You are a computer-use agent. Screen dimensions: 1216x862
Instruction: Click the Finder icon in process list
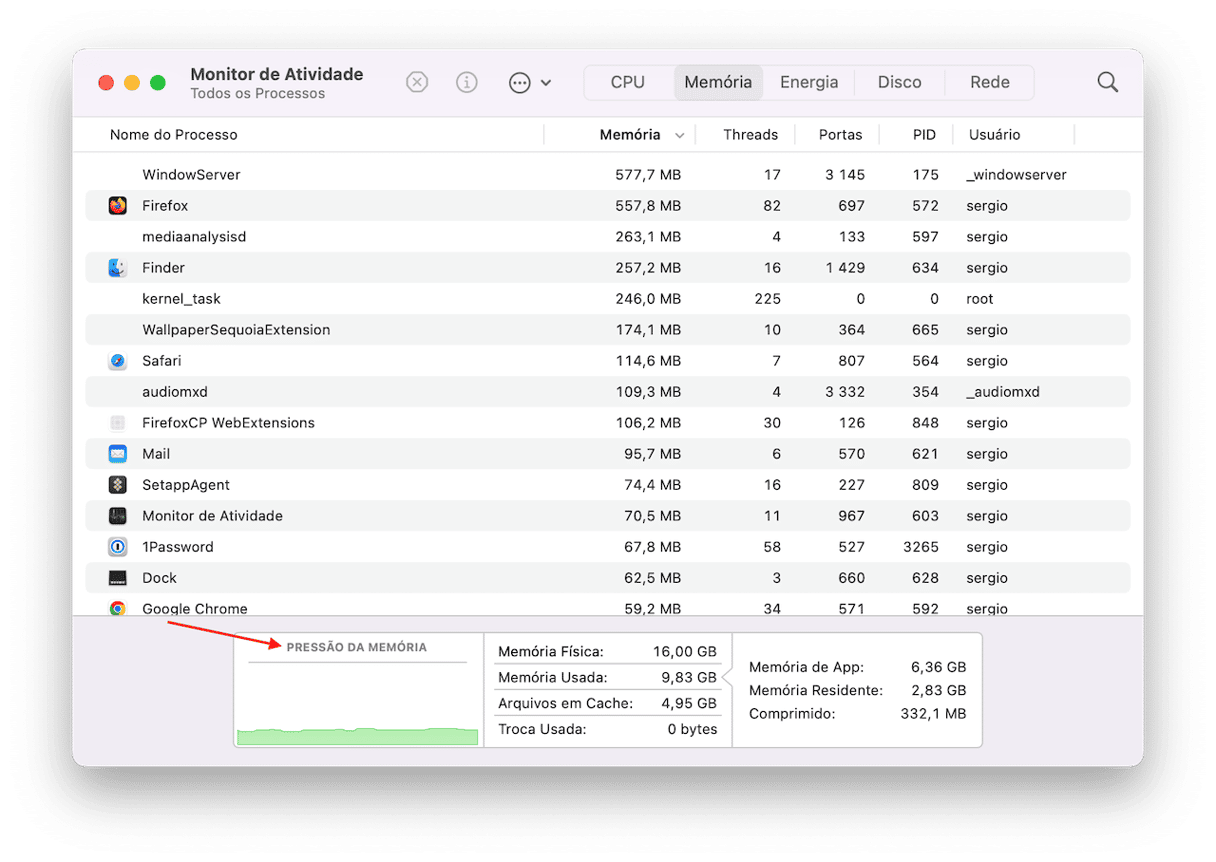[x=118, y=268]
